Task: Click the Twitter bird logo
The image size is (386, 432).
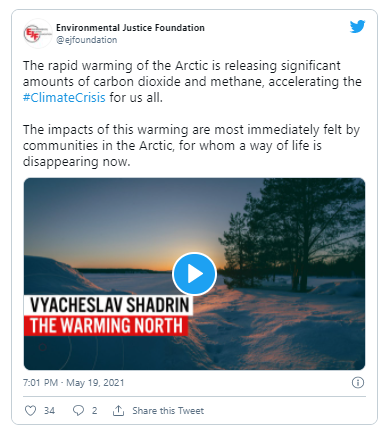Action: point(357,26)
